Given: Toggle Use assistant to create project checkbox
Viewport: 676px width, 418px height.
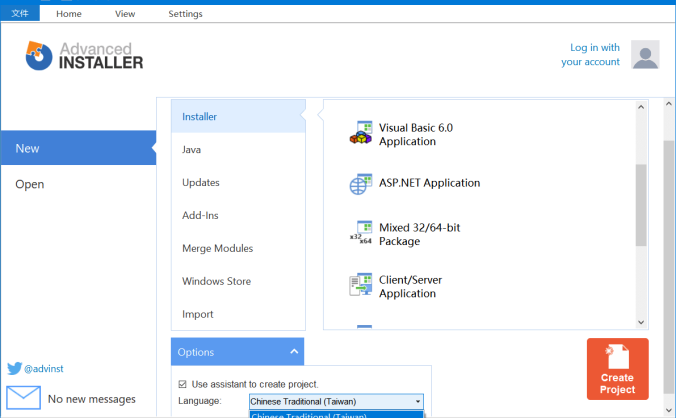Looking at the screenshot, I should click(182, 384).
